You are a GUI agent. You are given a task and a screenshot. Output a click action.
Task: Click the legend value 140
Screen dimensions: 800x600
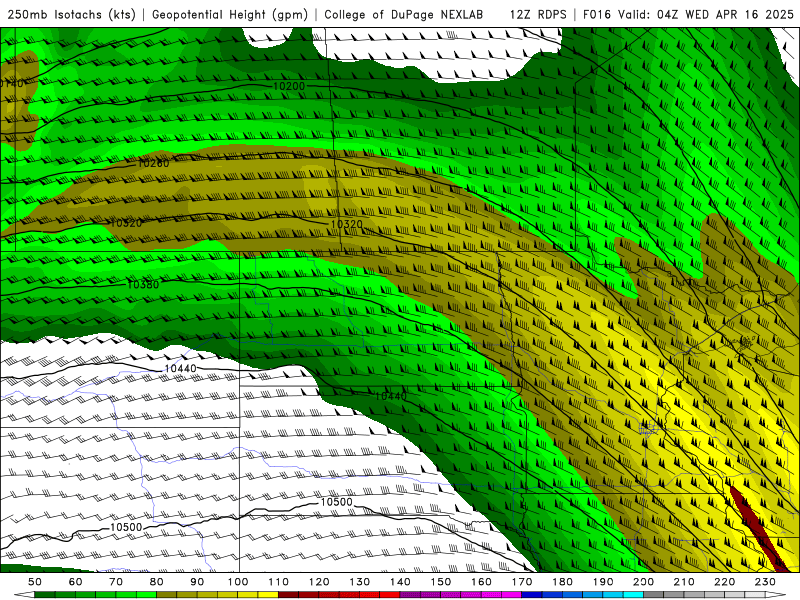[400, 582]
